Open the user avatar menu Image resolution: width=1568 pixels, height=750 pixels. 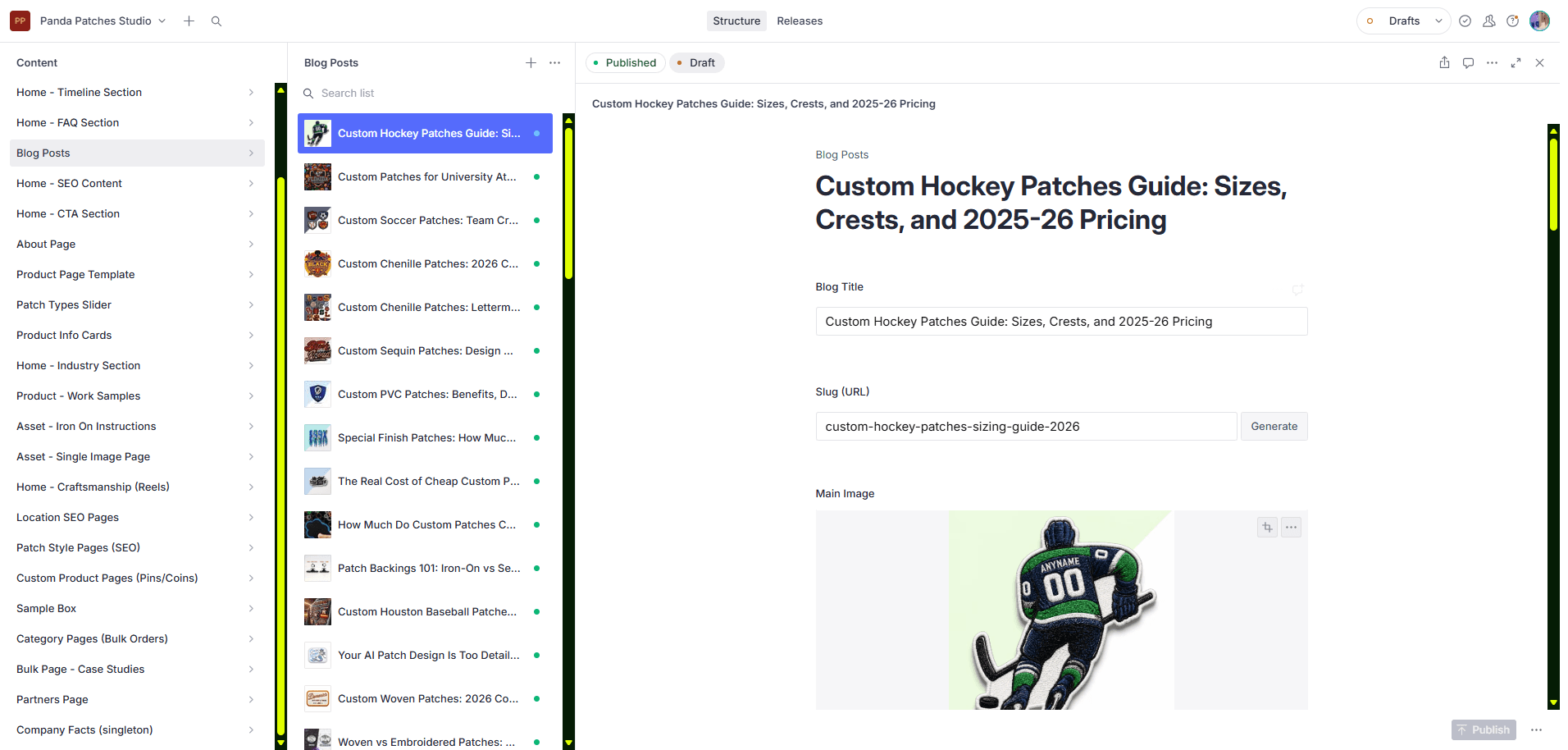[x=1540, y=21]
